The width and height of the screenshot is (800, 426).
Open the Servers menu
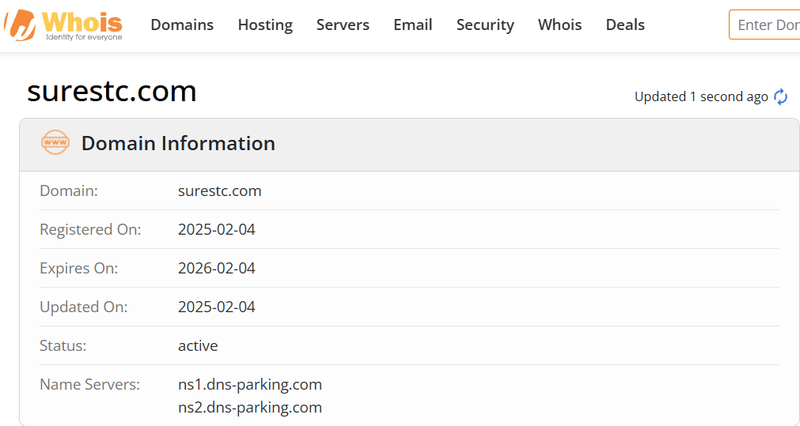point(343,24)
